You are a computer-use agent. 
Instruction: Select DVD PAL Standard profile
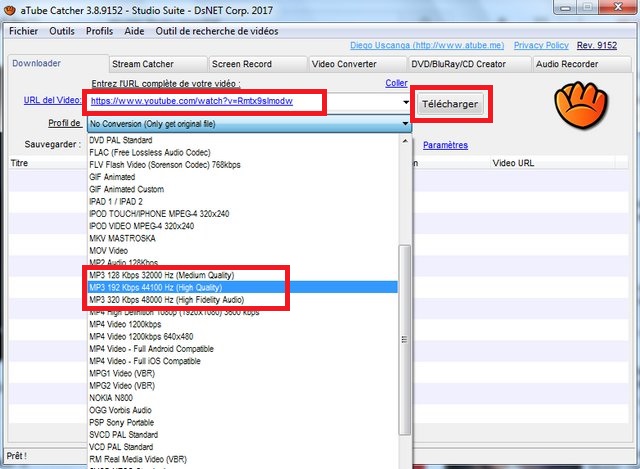[242, 140]
